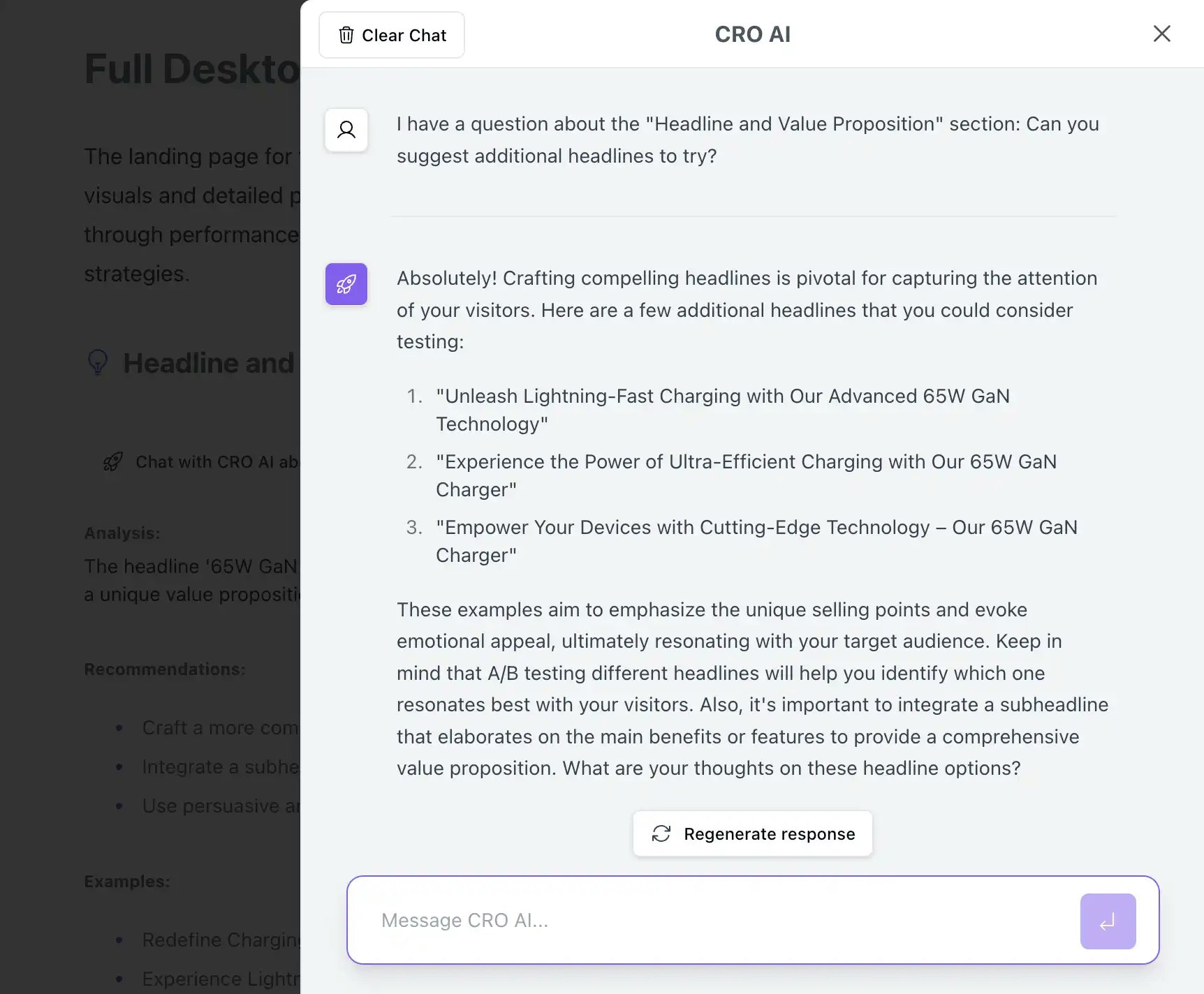Open the Chat with CRO AI link
The height and width of the screenshot is (994, 1204).
pyautogui.click(x=217, y=462)
